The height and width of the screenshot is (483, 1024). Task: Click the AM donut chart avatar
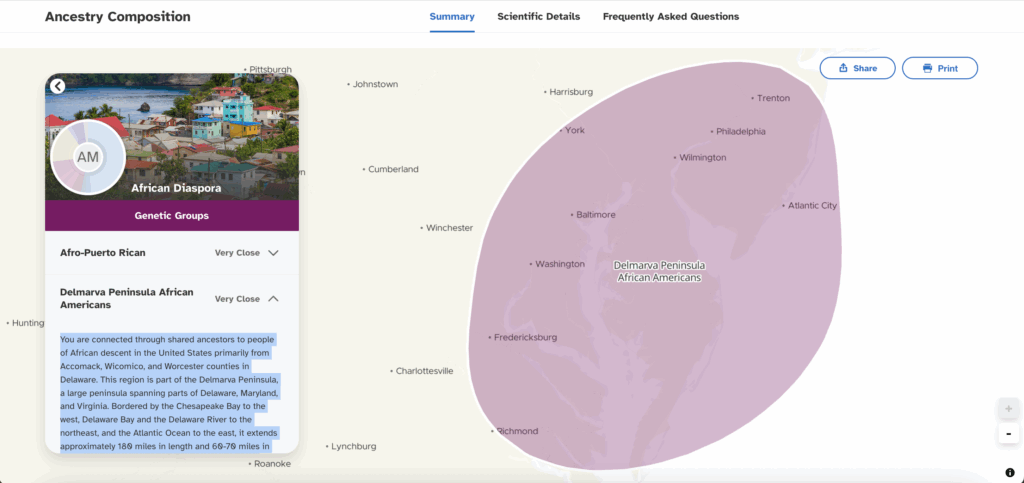point(87,158)
